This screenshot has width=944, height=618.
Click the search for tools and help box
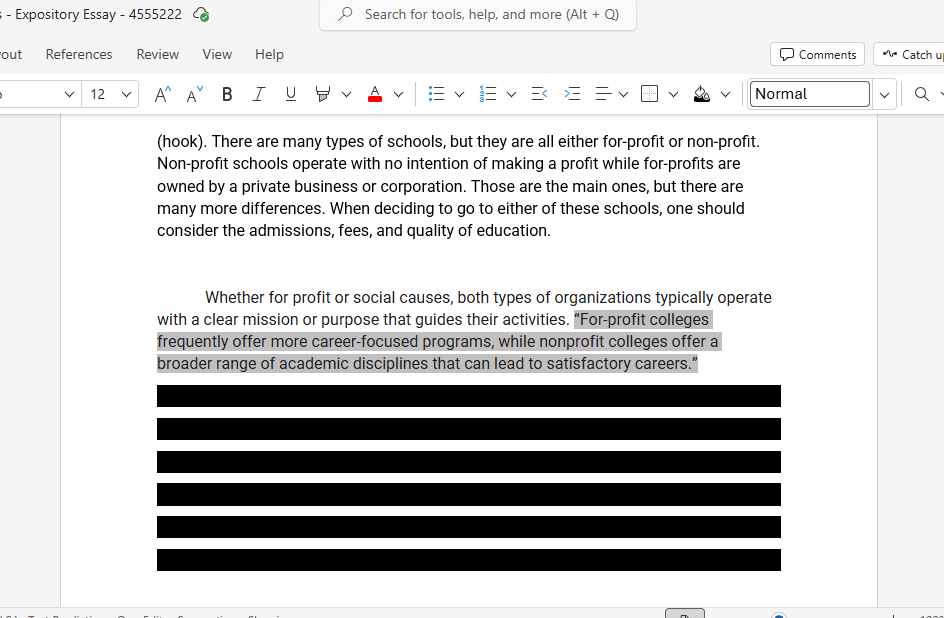click(x=478, y=14)
